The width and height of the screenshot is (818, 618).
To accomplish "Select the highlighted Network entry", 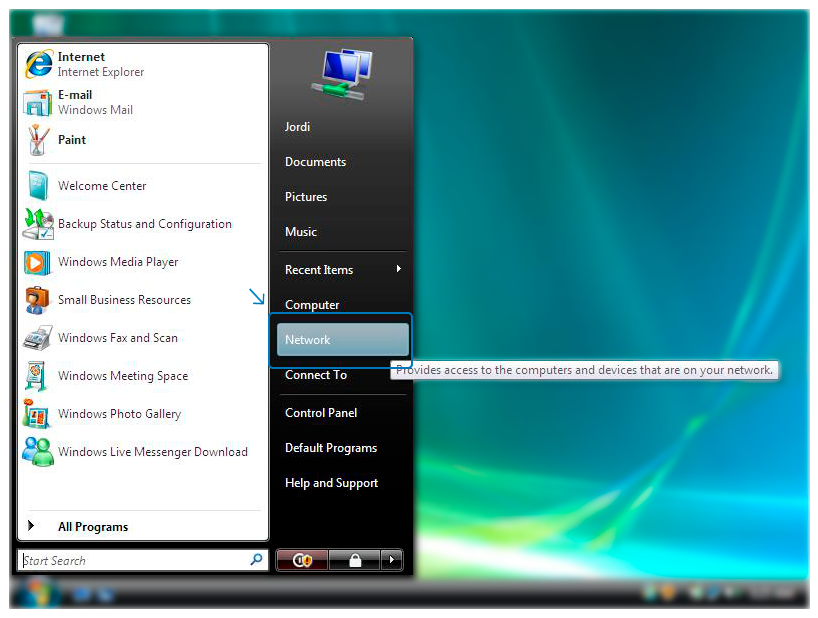I will (342, 340).
